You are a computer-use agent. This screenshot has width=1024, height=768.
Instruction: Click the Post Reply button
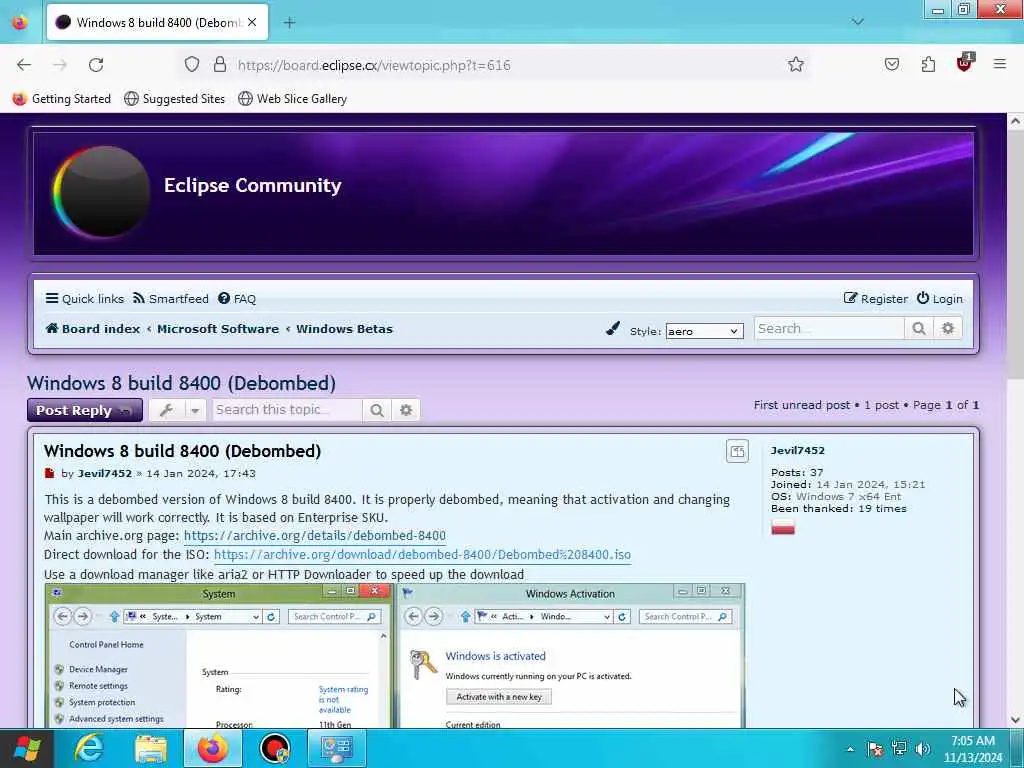pyautogui.click(x=85, y=410)
